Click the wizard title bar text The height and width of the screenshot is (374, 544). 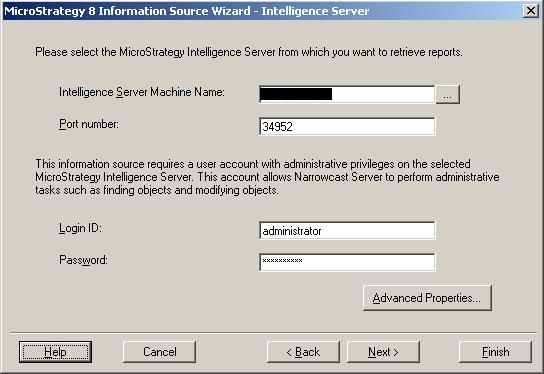[187, 11]
